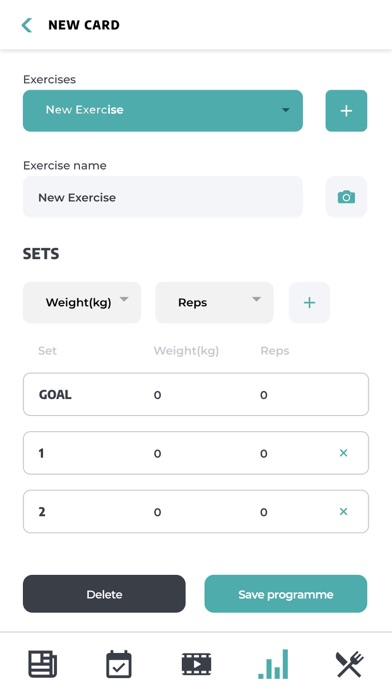Open the Weight(kg) dropdown

pyautogui.click(x=82, y=302)
